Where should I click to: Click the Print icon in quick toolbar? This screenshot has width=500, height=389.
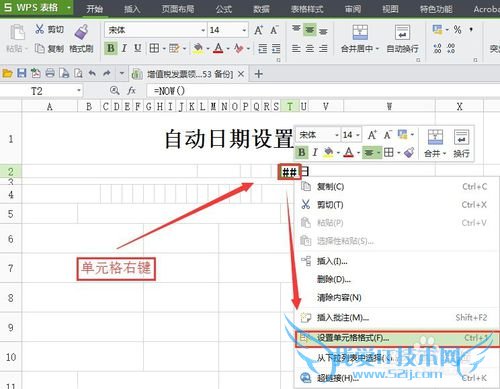(x=50, y=73)
